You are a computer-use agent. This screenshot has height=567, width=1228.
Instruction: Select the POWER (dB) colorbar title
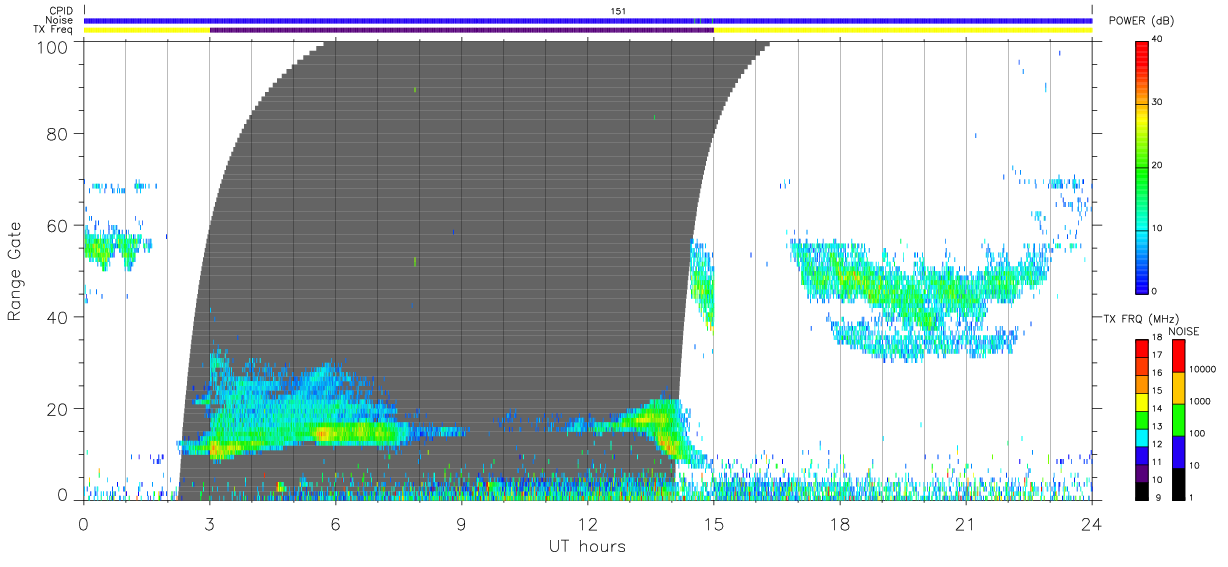click(1141, 21)
